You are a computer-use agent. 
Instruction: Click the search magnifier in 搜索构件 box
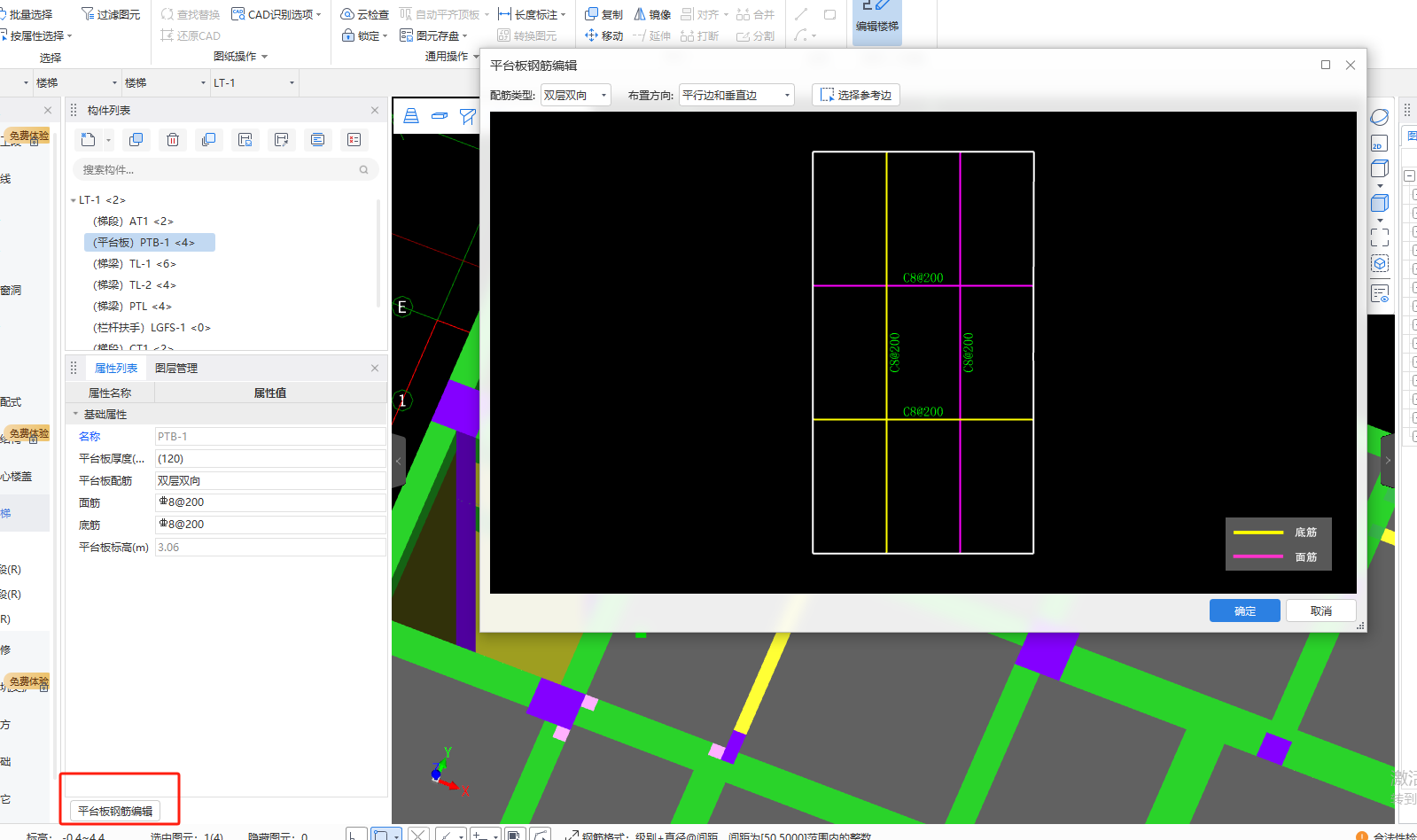(363, 169)
